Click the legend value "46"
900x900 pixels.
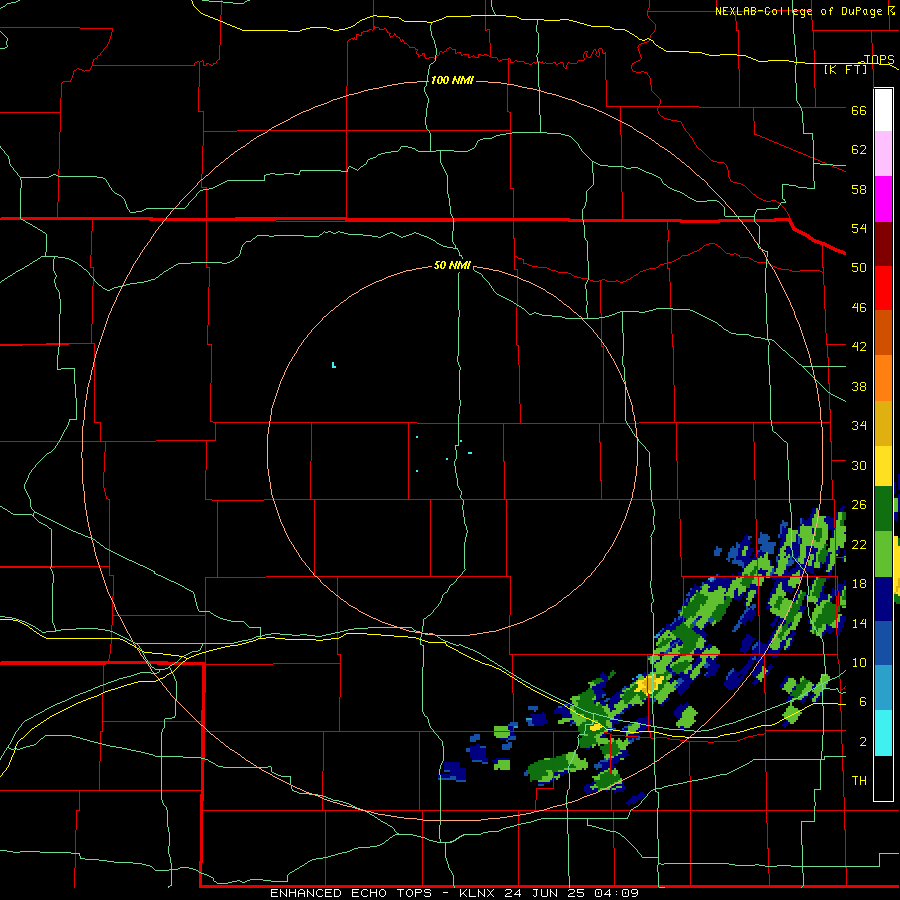[859, 308]
